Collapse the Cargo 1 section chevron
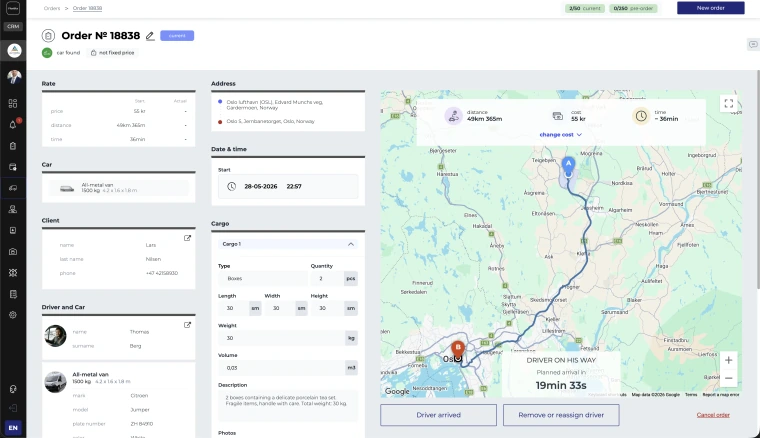 click(x=351, y=244)
